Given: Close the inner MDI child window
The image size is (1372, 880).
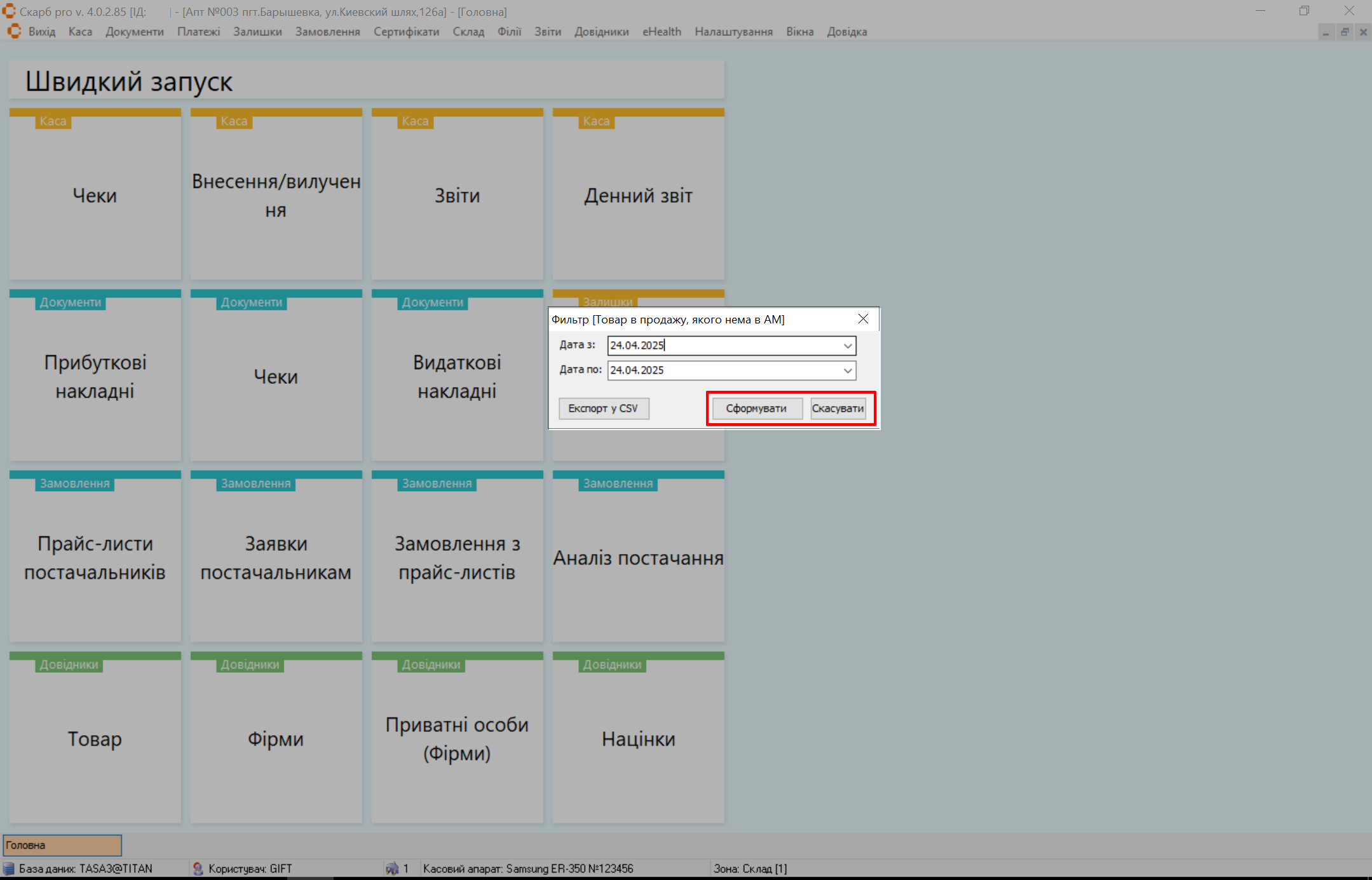Looking at the screenshot, I should pyautogui.click(x=1363, y=32).
